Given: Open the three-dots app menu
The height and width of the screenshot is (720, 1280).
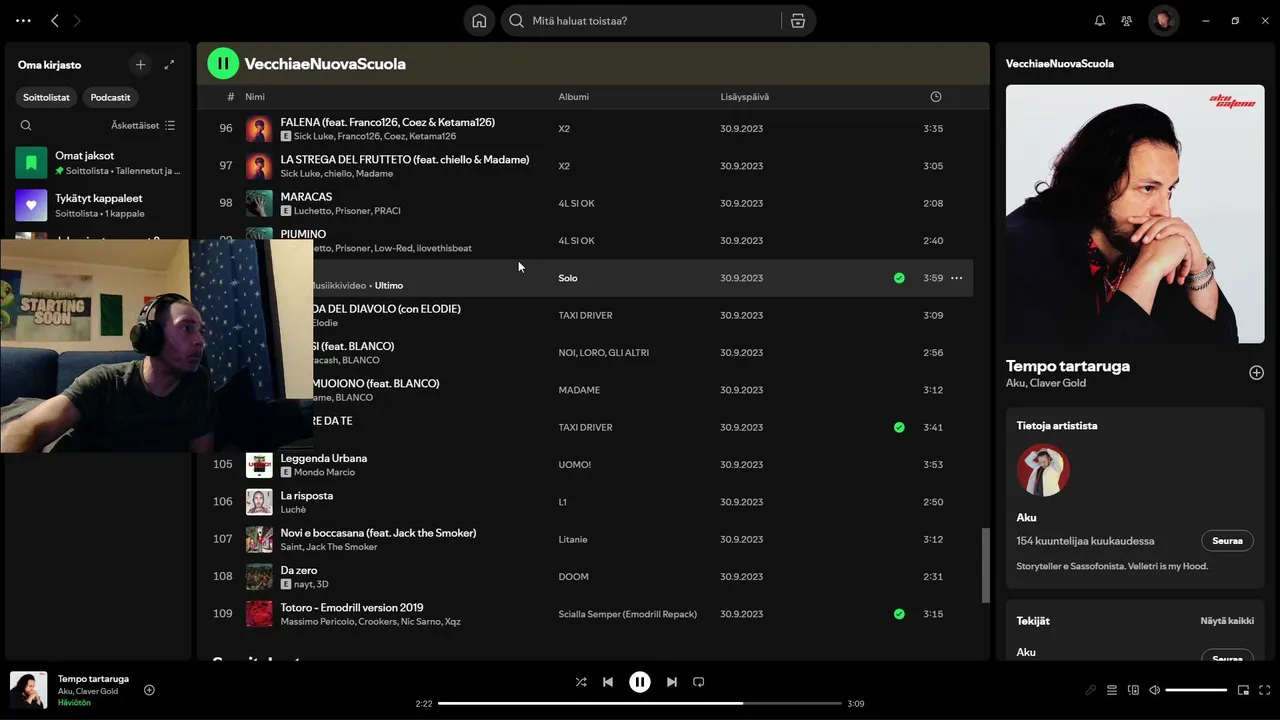Looking at the screenshot, I should pos(23,20).
